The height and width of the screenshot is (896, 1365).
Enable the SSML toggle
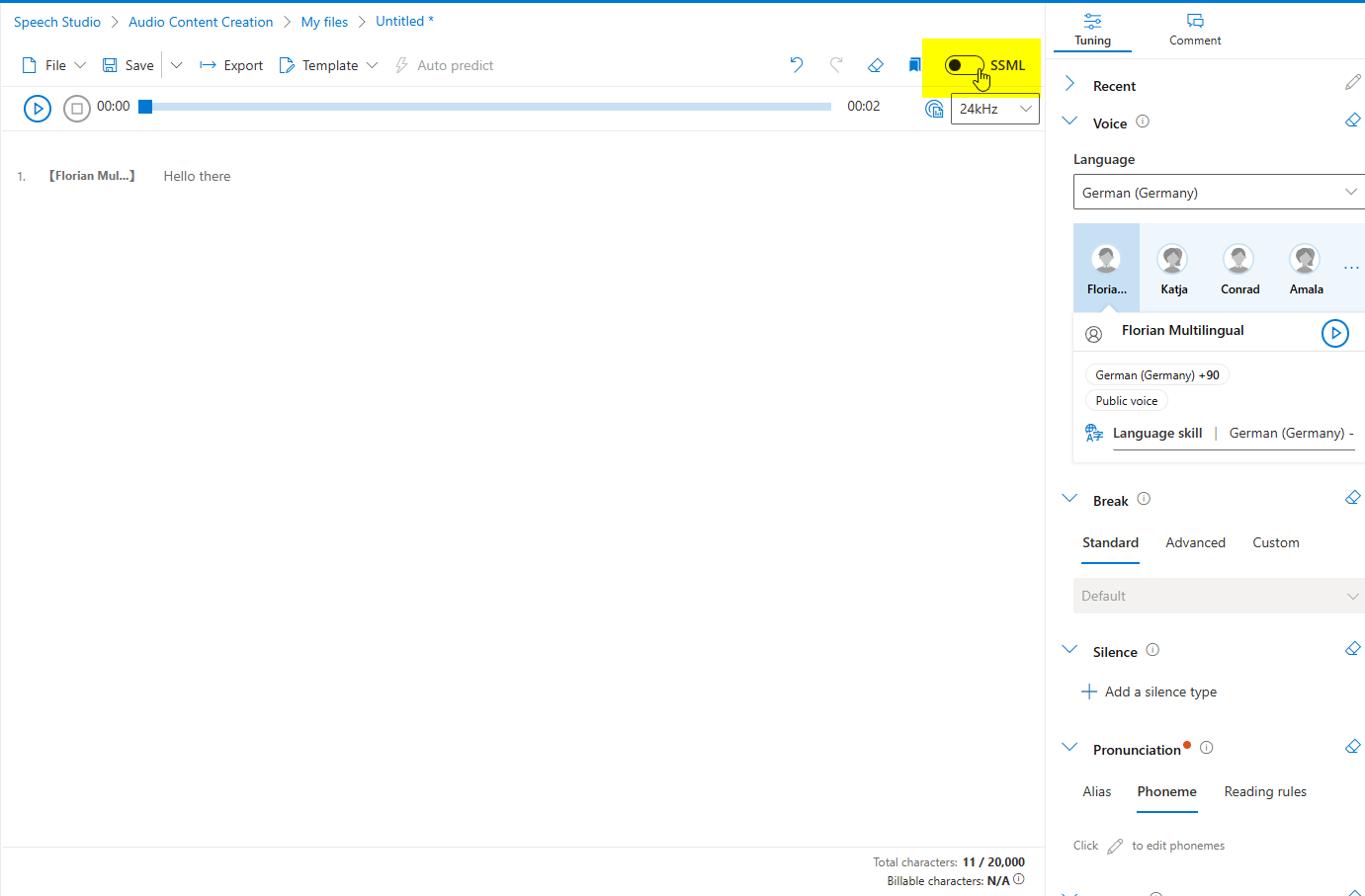click(961, 65)
